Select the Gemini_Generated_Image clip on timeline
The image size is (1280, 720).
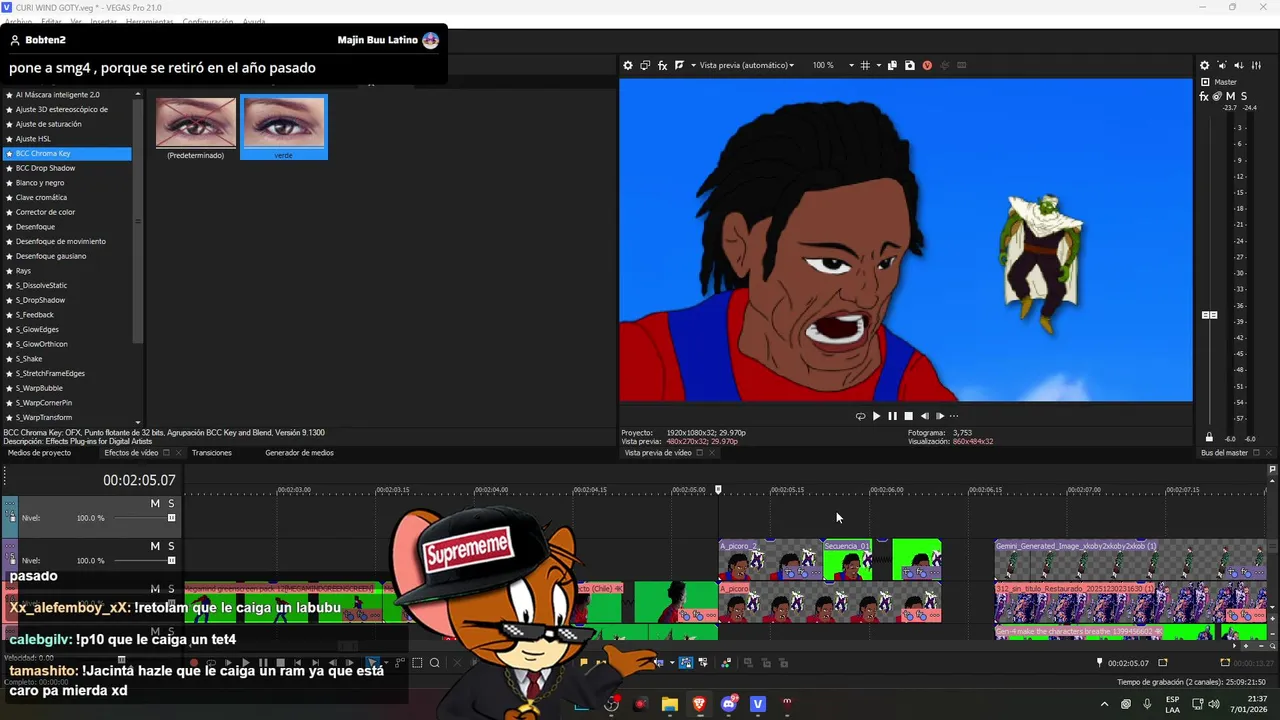click(1130, 560)
